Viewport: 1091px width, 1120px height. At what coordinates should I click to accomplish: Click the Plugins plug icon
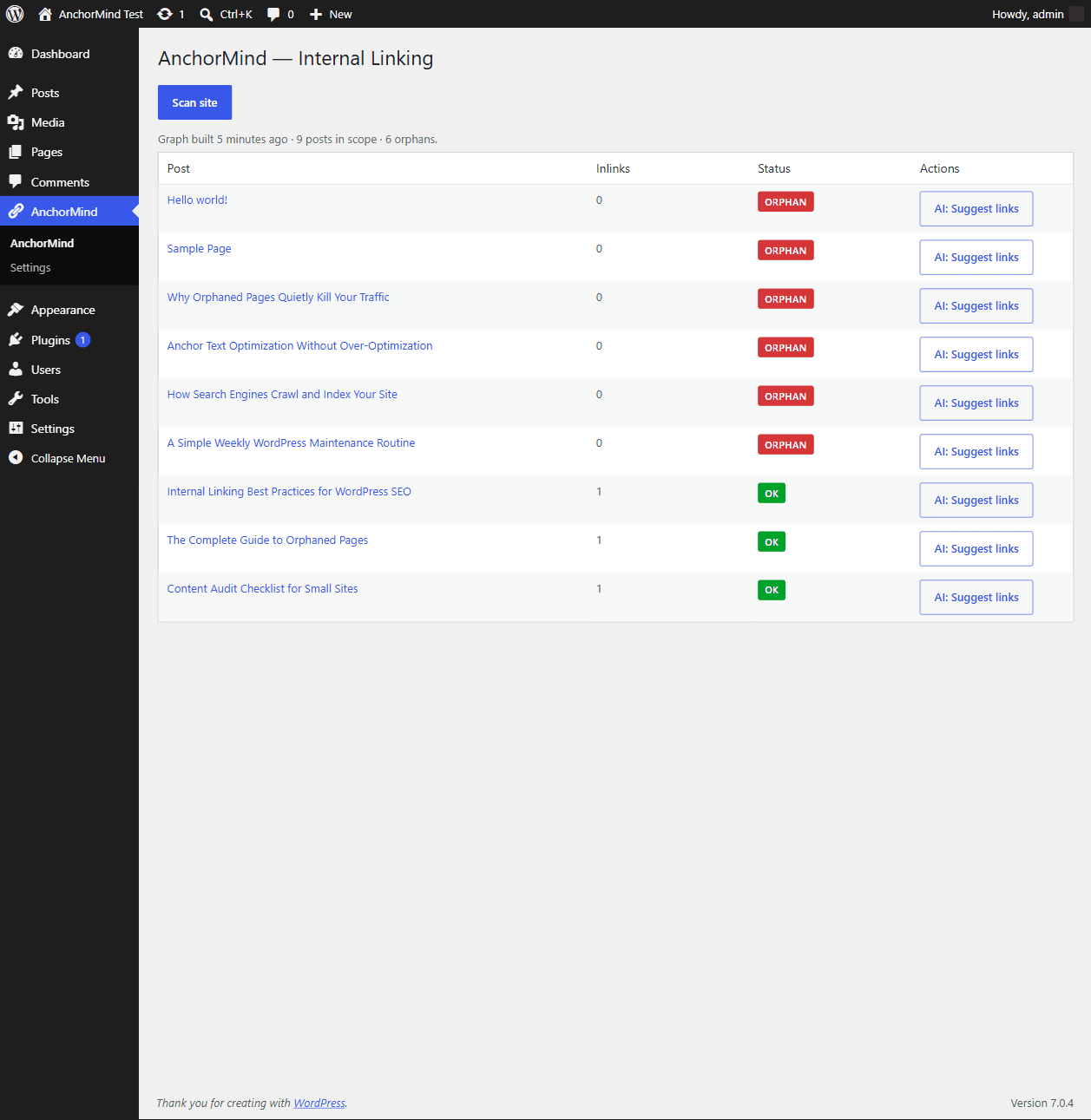[16, 340]
